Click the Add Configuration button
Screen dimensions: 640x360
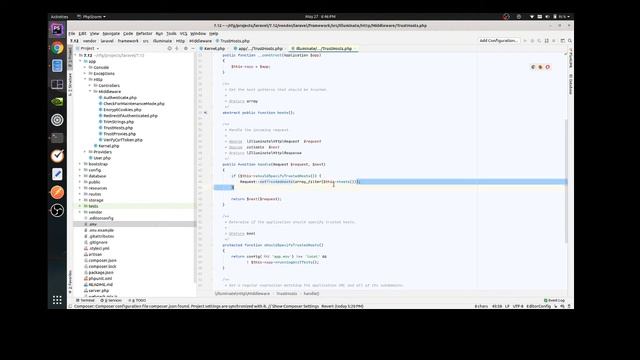coord(499,41)
